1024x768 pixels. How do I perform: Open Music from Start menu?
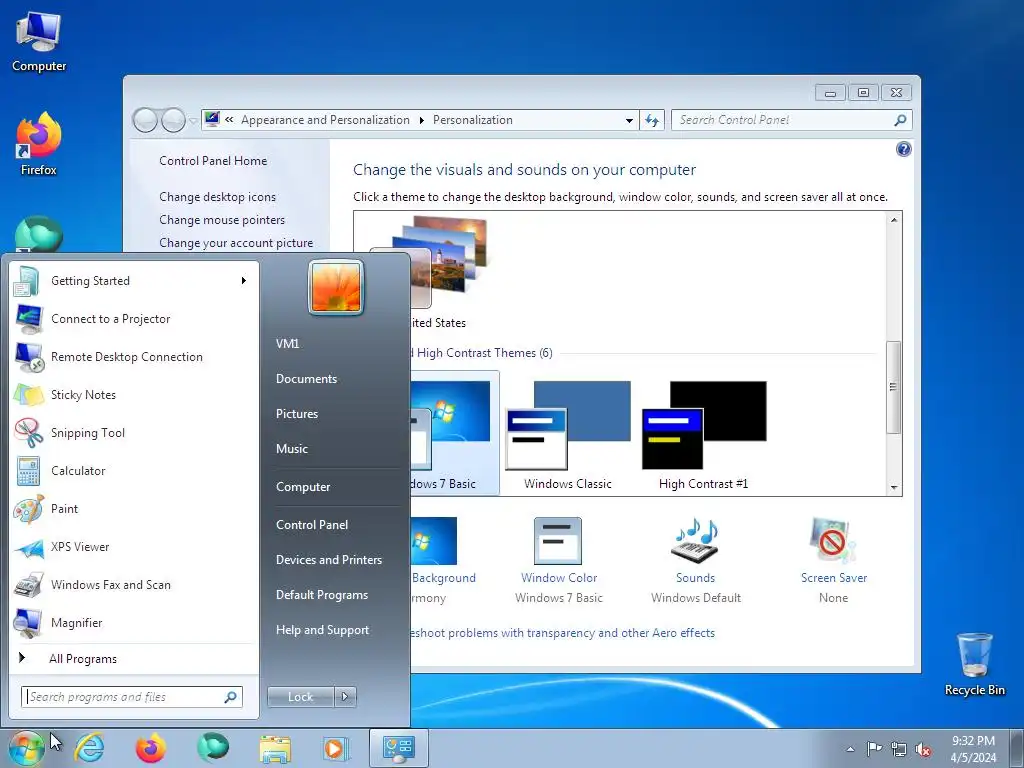click(x=292, y=449)
